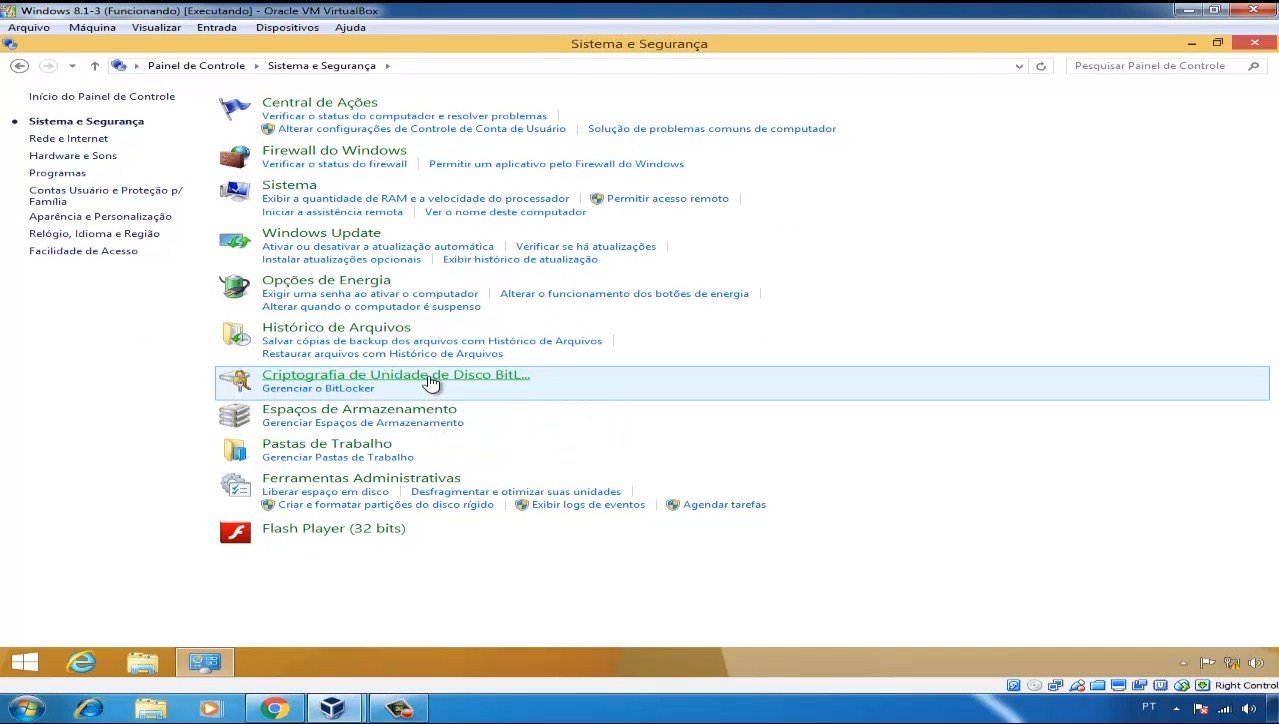
Task: Open the Entrada menu
Action: [217, 27]
